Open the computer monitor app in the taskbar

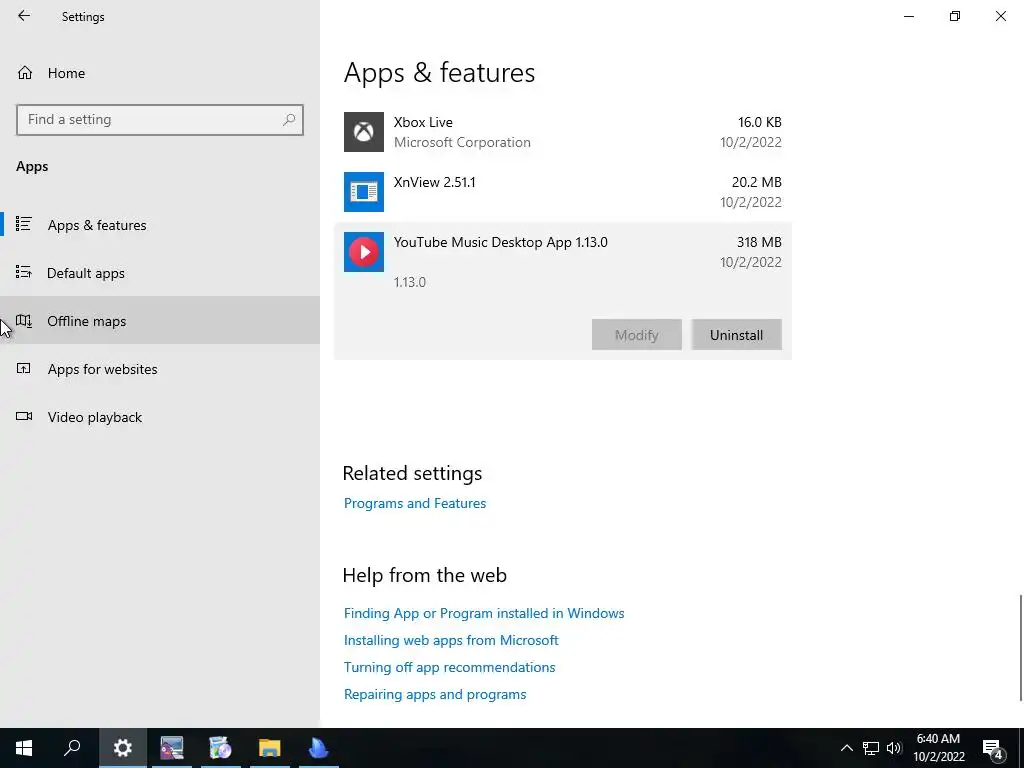pyautogui.click(x=172, y=748)
